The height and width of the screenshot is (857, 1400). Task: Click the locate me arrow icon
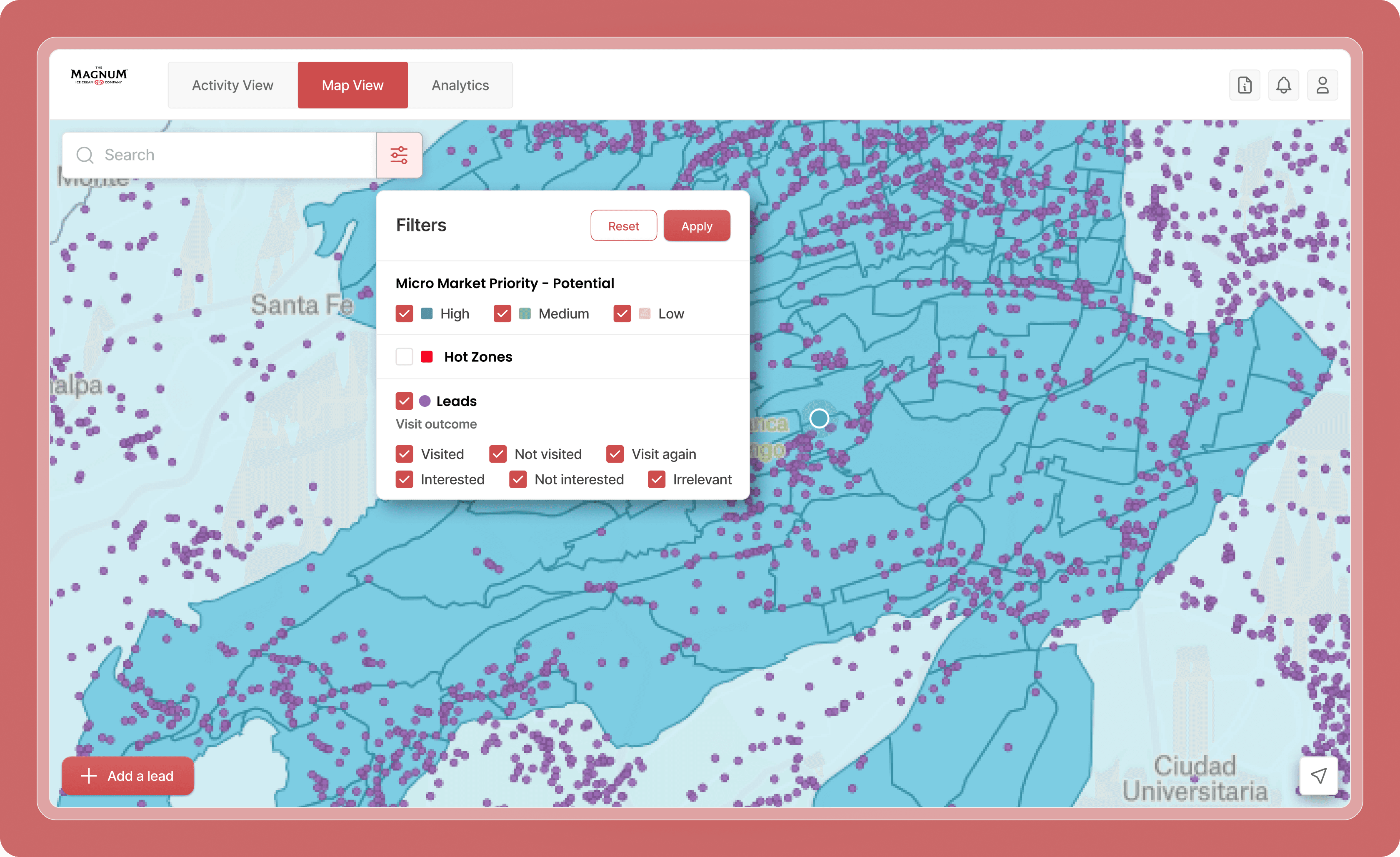1318,776
